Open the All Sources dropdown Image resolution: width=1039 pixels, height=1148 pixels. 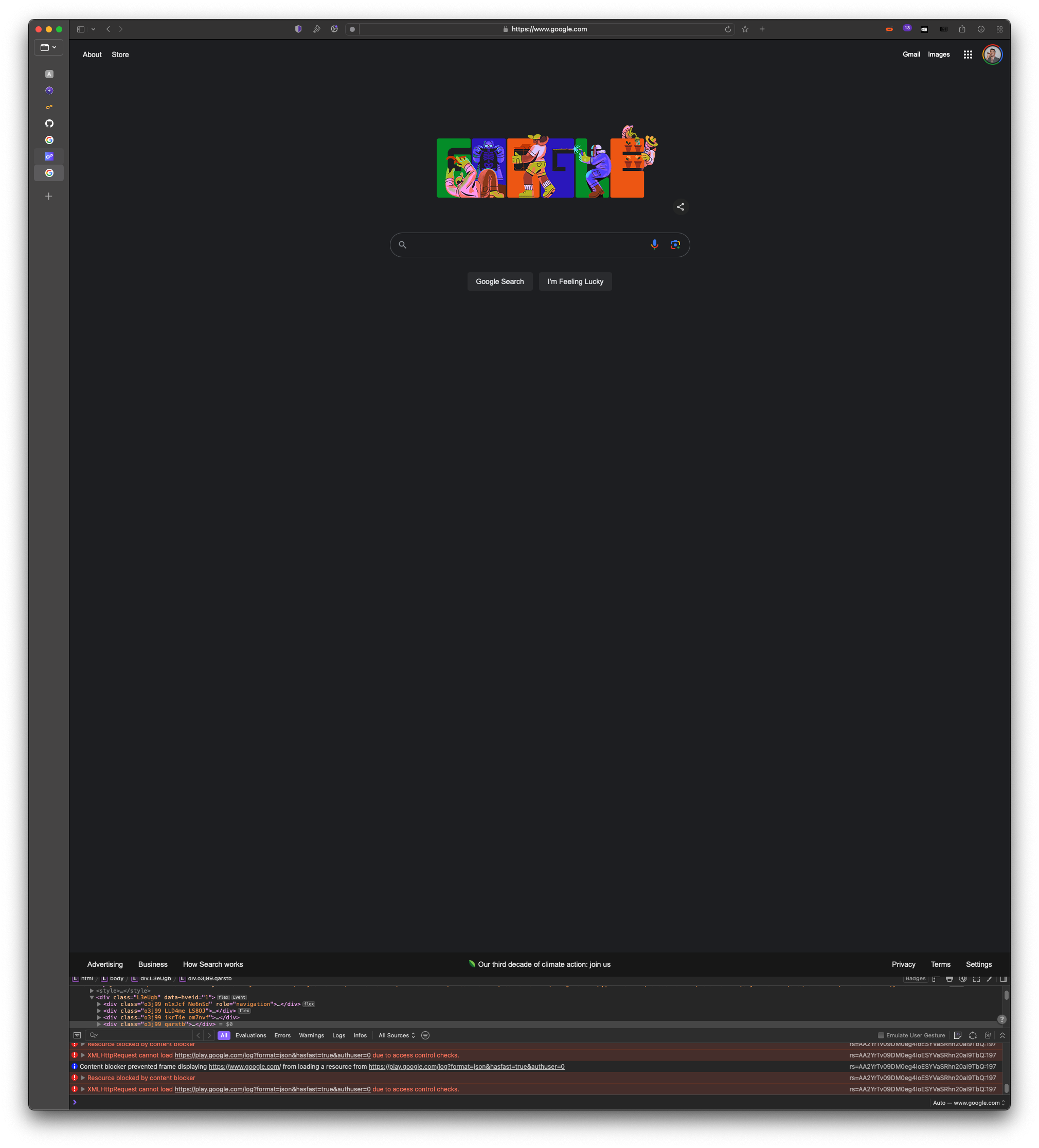coord(396,1035)
